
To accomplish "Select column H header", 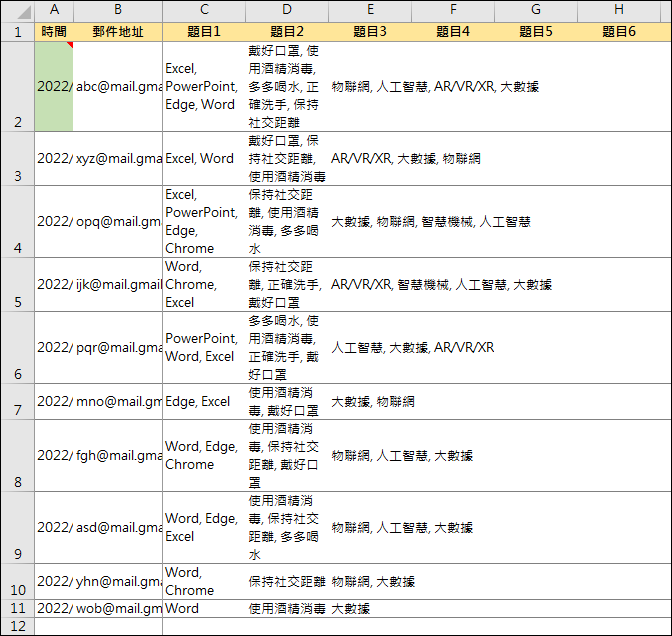I will (x=618, y=11).
